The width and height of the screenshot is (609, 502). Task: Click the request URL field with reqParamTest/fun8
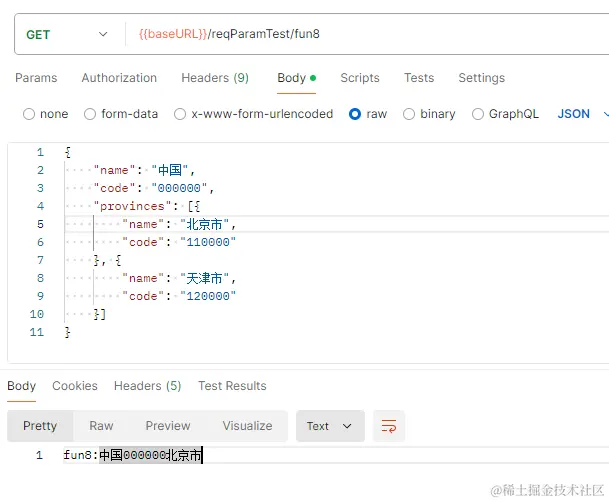click(367, 34)
